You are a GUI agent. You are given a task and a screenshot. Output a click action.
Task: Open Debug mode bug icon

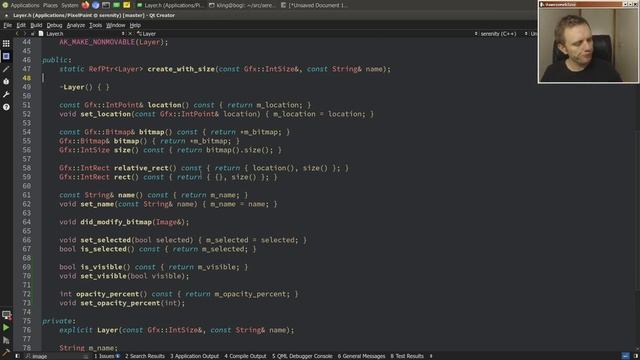pos(6,82)
